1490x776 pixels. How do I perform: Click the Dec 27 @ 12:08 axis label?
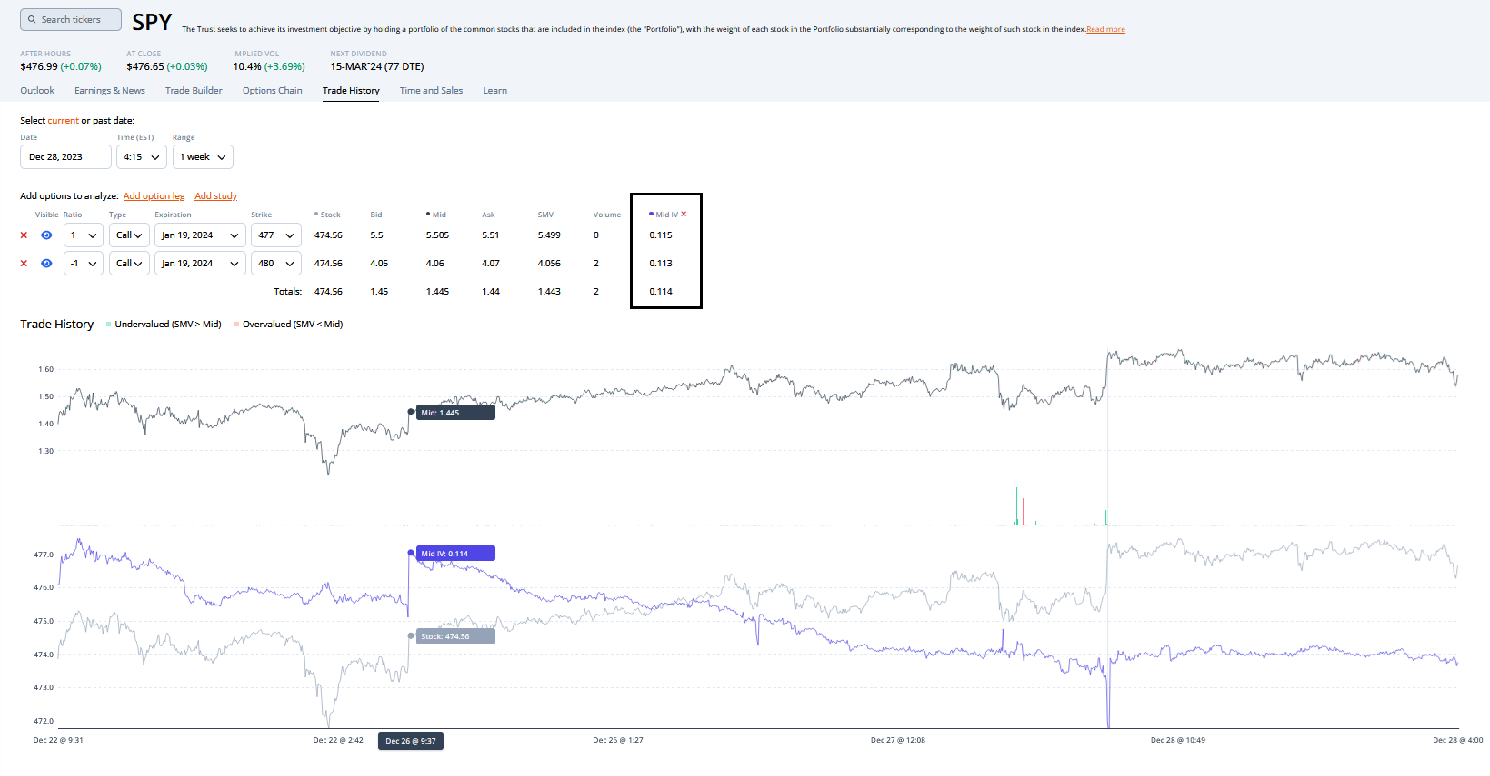pyautogui.click(x=897, y=741)
